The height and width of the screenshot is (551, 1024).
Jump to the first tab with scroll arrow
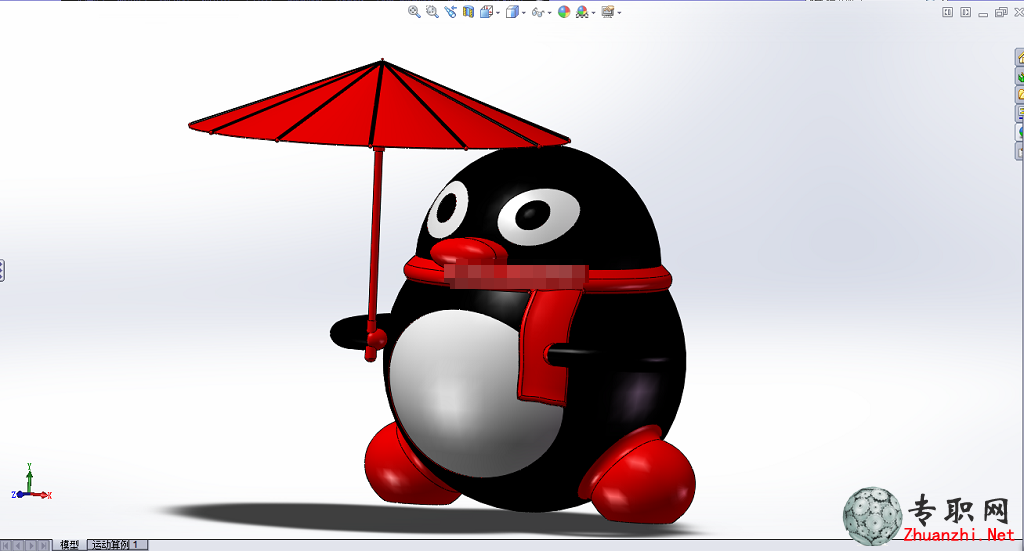pyautogui.click(x=7, y=545)
